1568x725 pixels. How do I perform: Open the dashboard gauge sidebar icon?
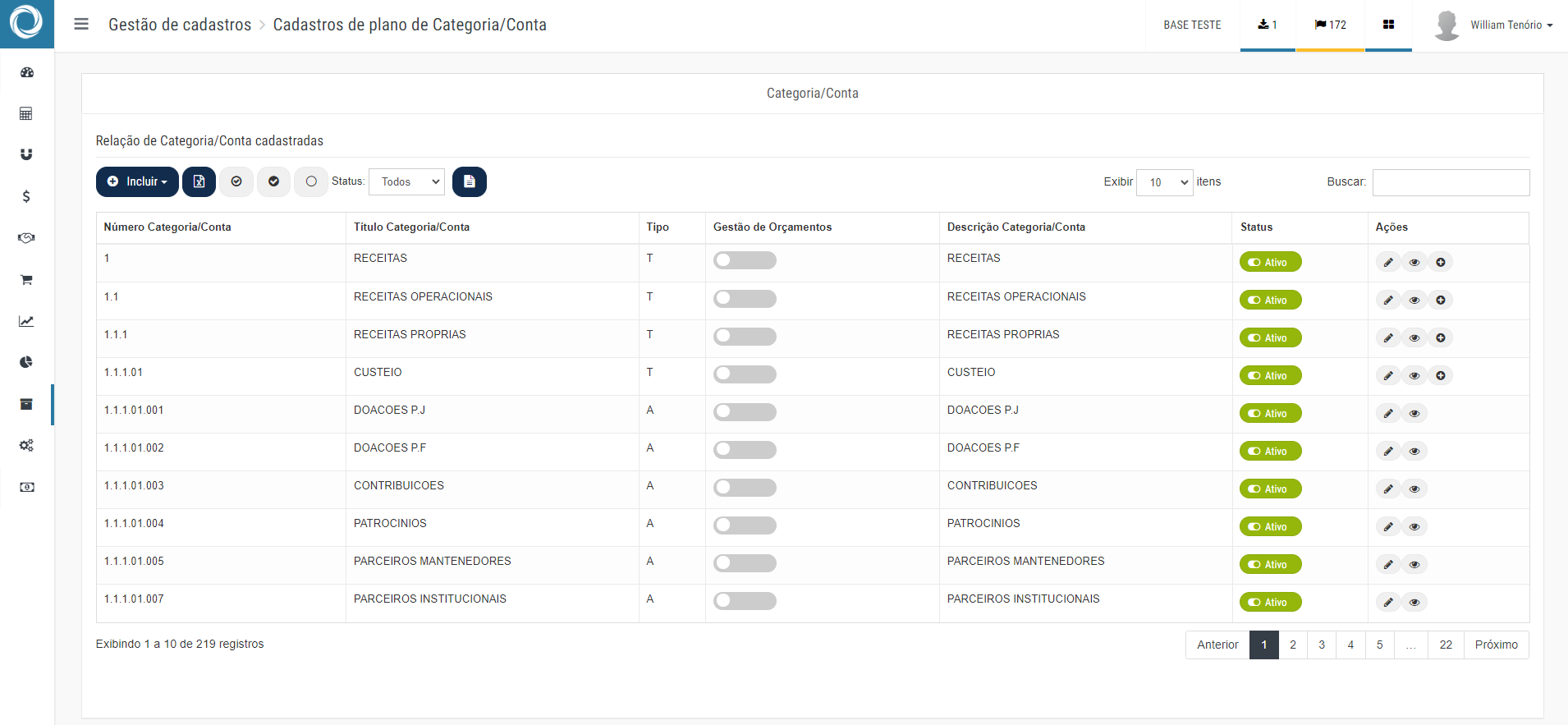click(x=26, y=72)
